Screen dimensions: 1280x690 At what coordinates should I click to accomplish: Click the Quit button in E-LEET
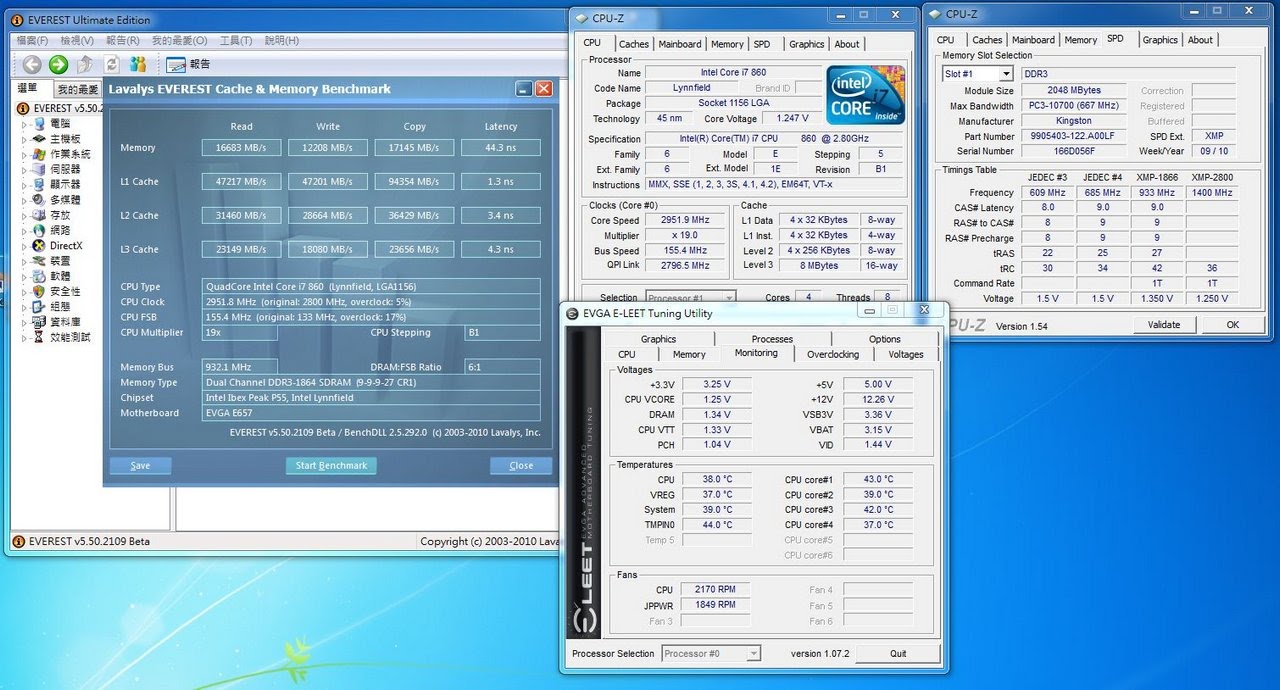point(898,653)
